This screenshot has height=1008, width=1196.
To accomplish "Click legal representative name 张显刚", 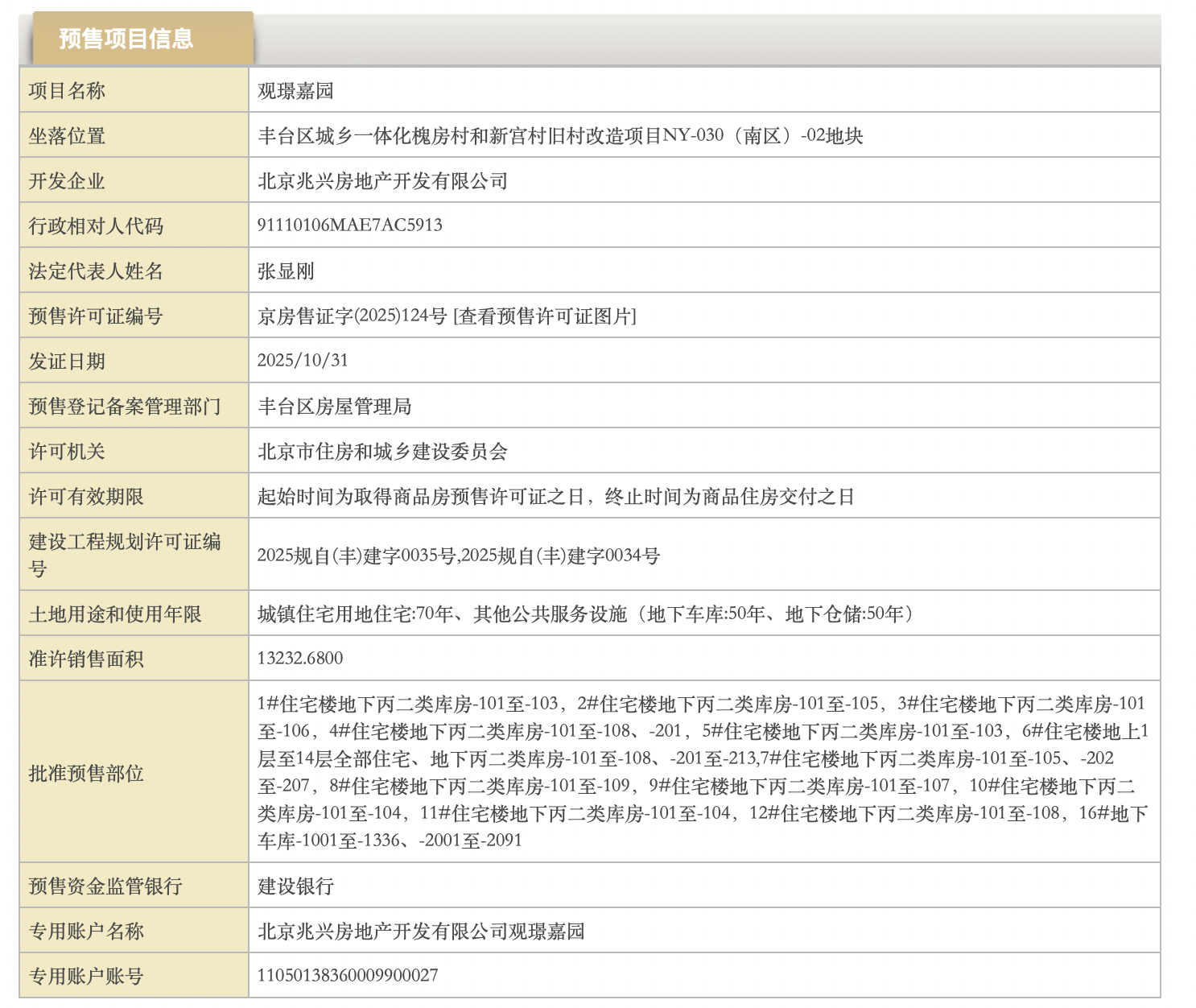I will pyautogui.click(x=286, y=271).
